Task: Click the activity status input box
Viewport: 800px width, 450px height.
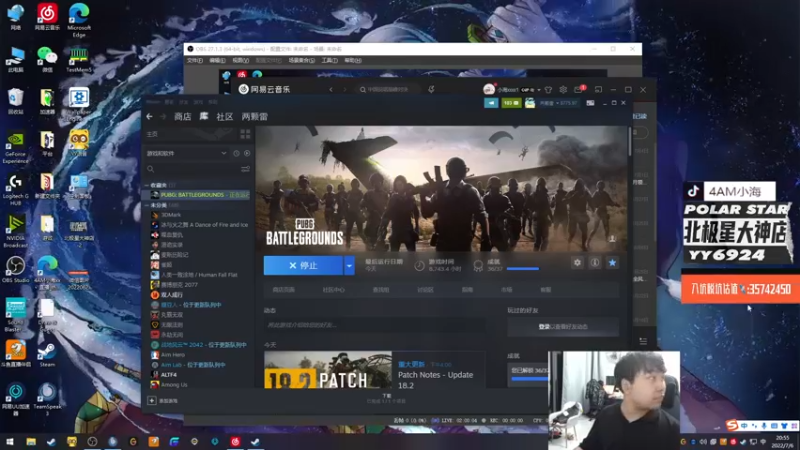Action: 374,325
